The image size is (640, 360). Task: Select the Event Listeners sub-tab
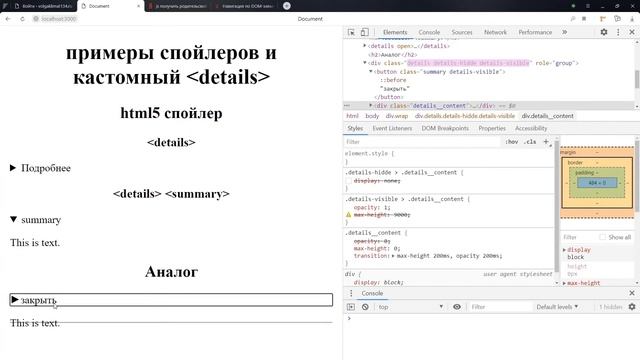[x=392, y=128]
